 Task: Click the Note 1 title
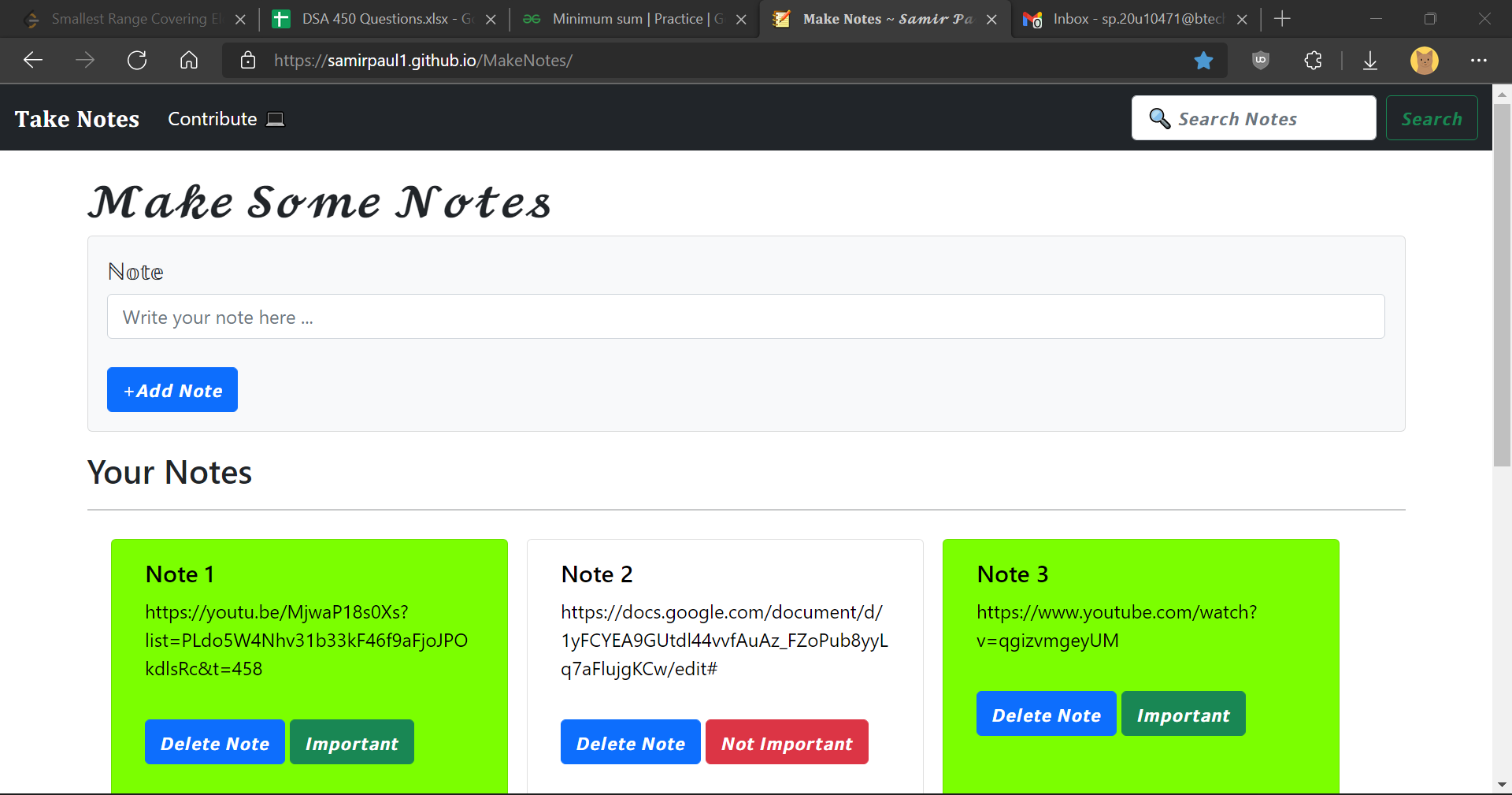click(180, 574)
